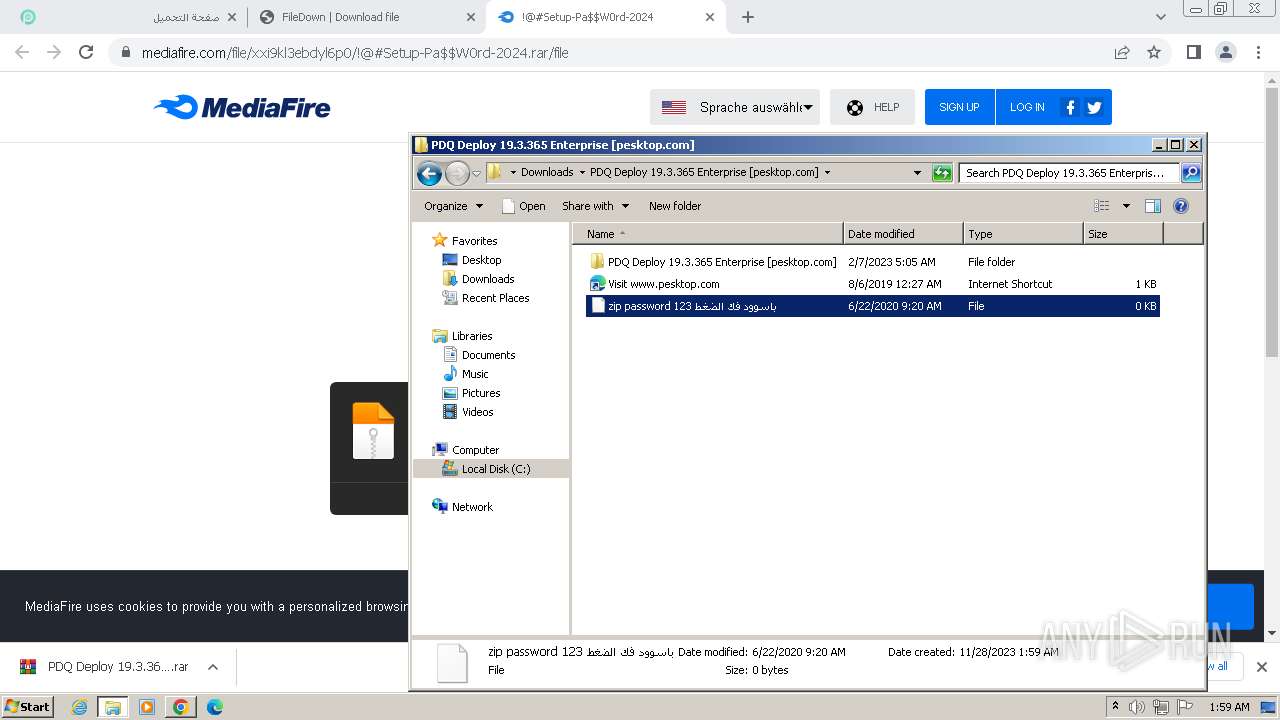Click Libraries in the navigation pane
1280x720 pixels.
tap(472, 336)
